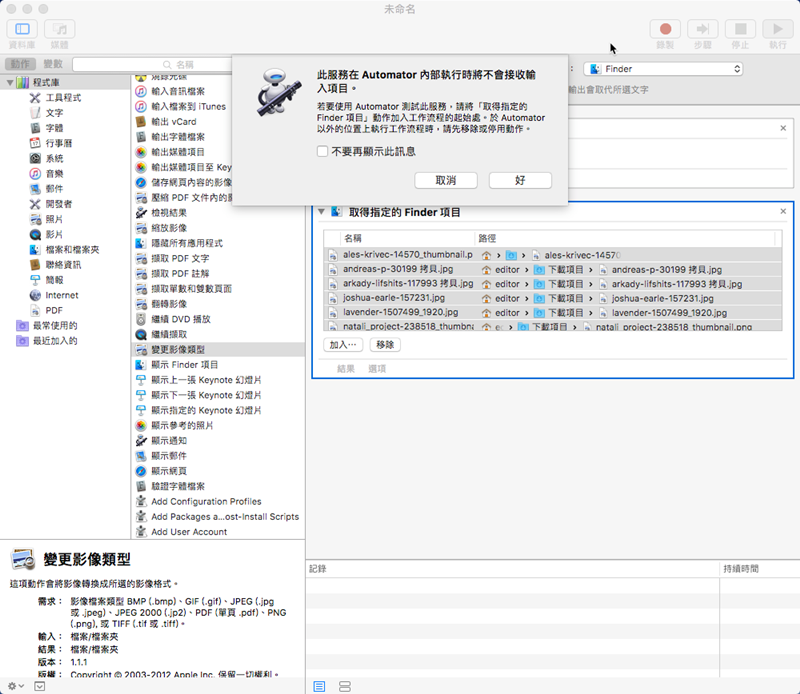Collapse the 程式庫 tree disclosure triangle
The height and width of the screenshot is (694, 800).
(10, 82)
